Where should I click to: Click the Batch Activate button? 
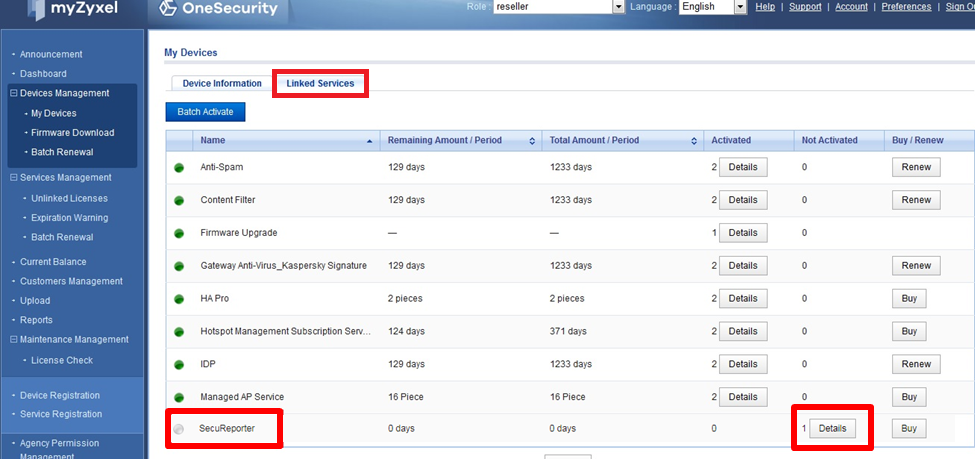click(205, 112)
